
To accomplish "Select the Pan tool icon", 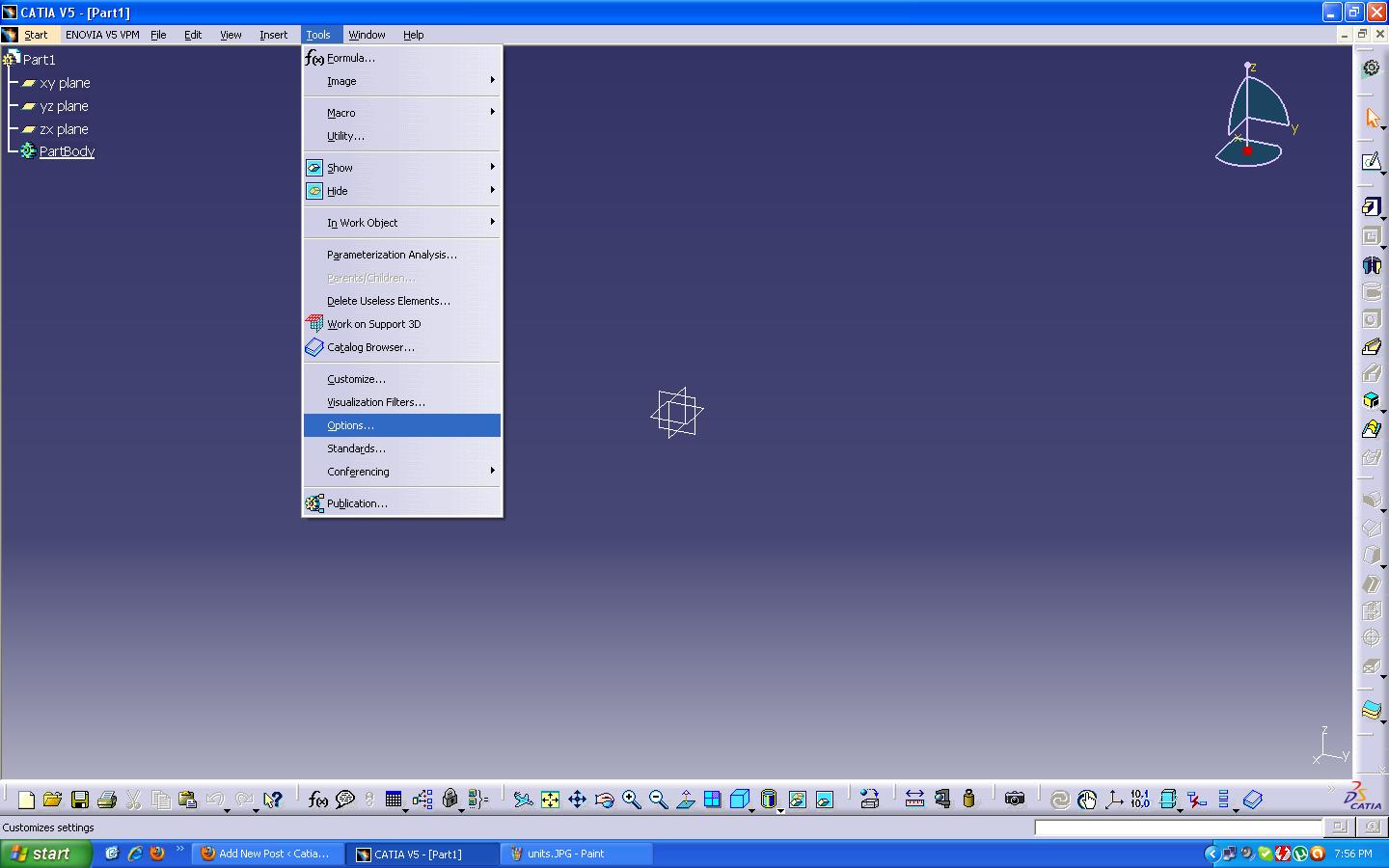I will [577, 800].
